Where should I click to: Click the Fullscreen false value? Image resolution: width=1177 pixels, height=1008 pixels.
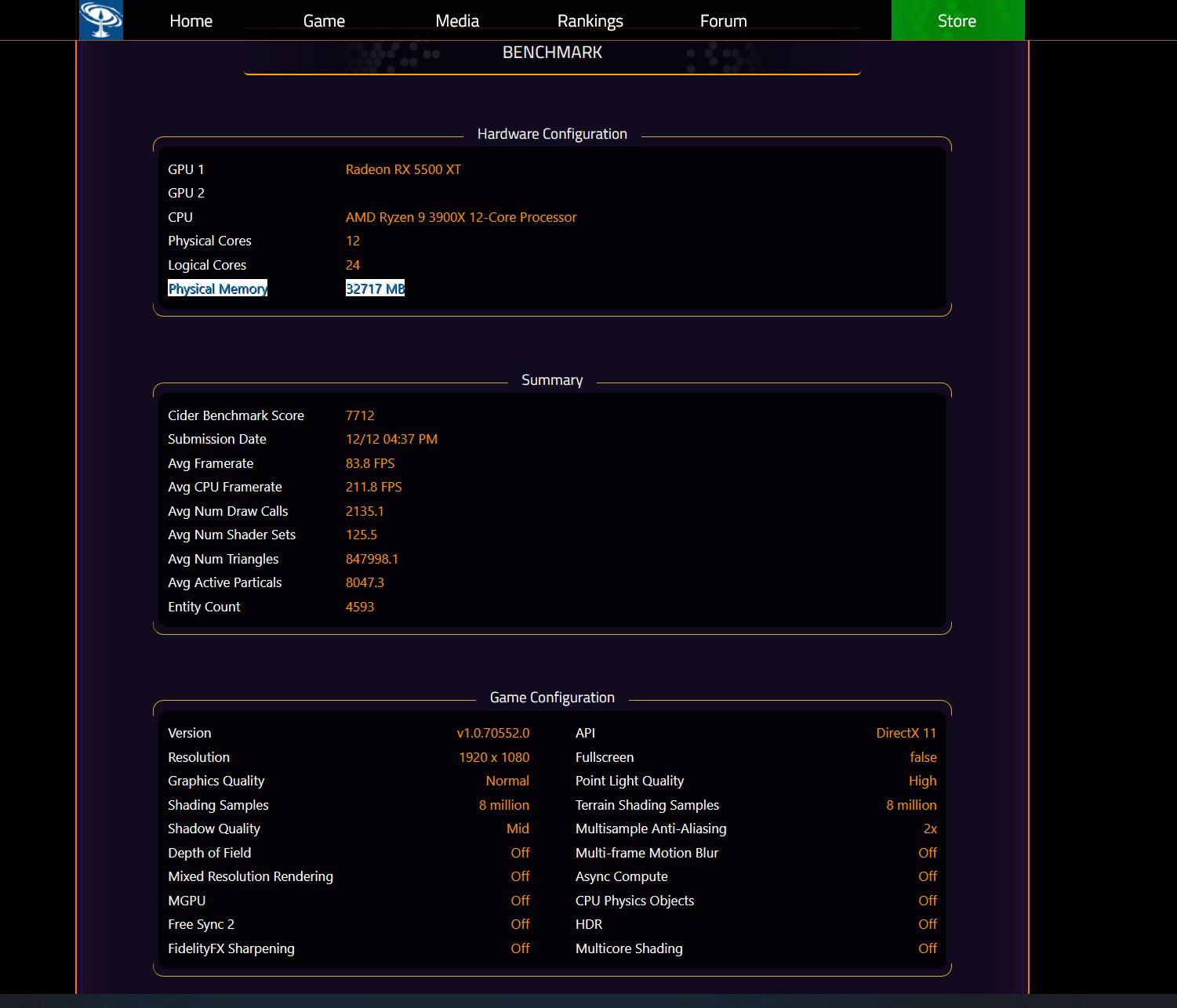[923, 757]
